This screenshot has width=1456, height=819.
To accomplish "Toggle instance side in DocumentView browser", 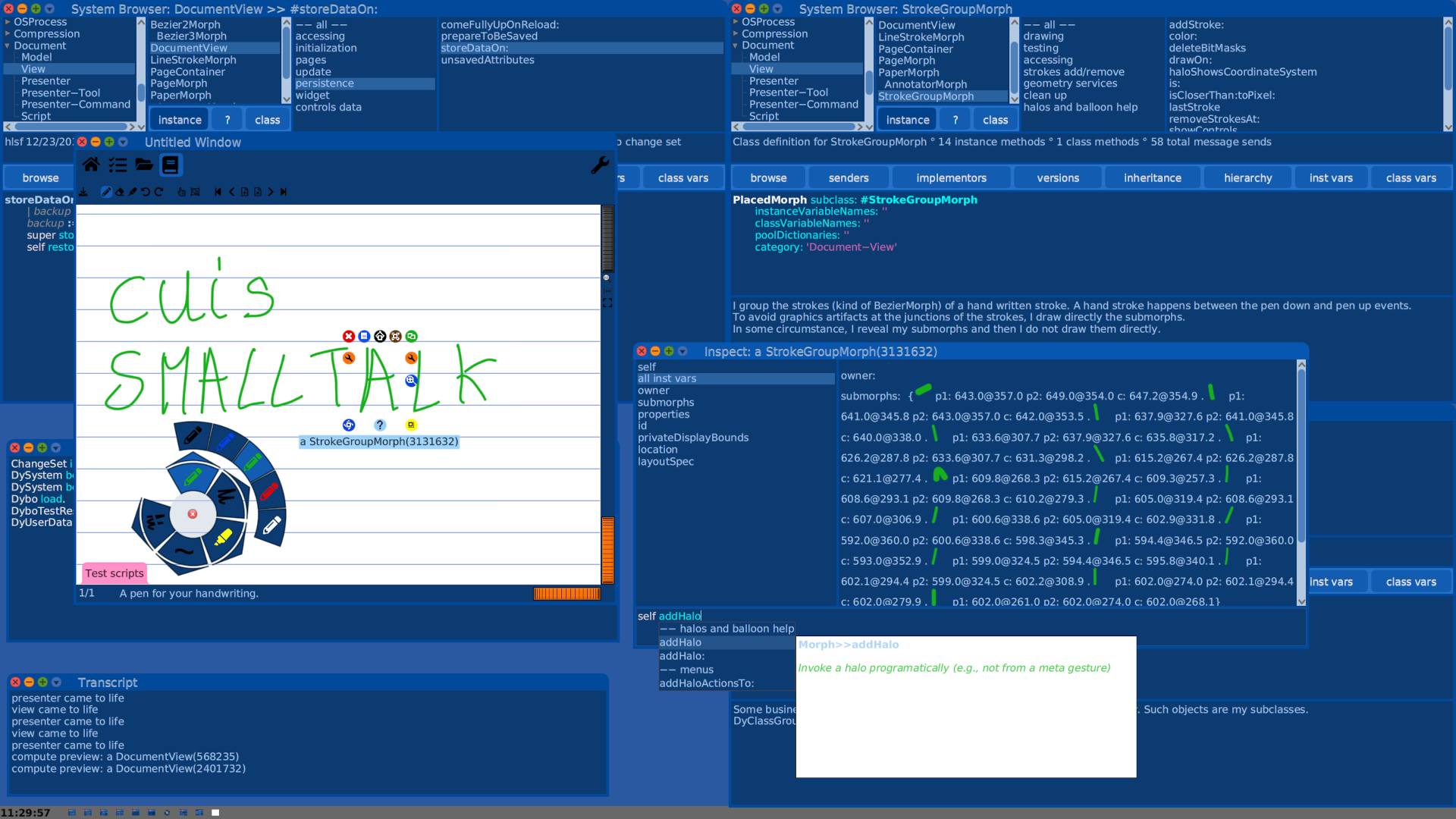I will [x=180, y=120].
